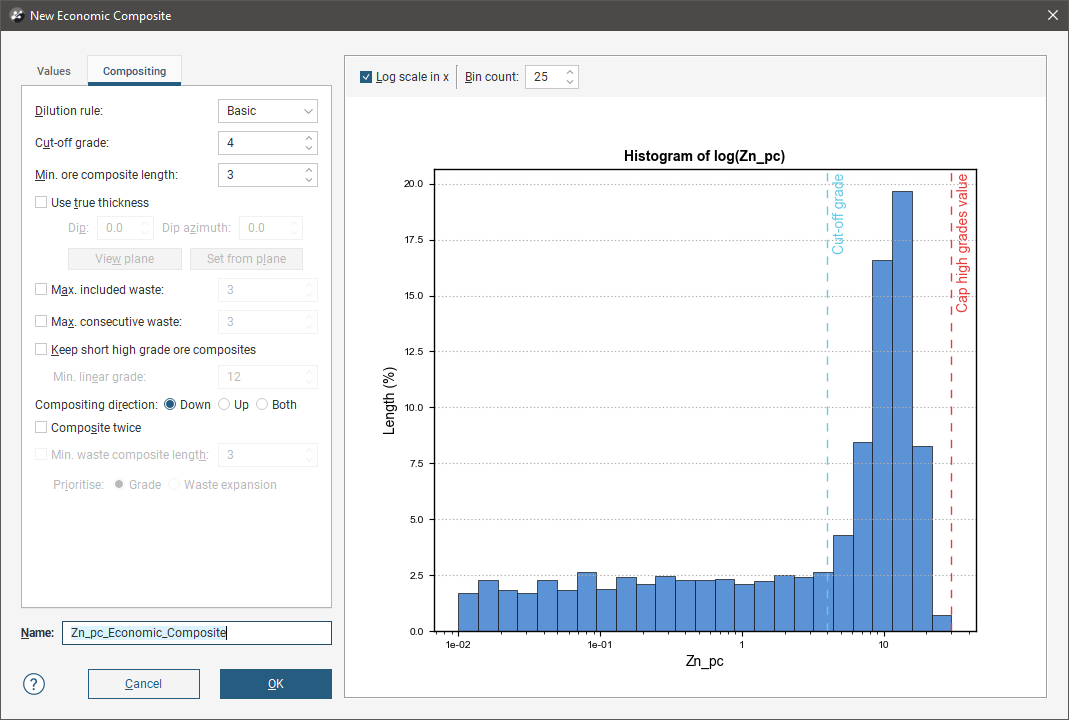Decrease the Cut-off grade value
Viewport: 1069px width, 720px height.
click(309, 148)
